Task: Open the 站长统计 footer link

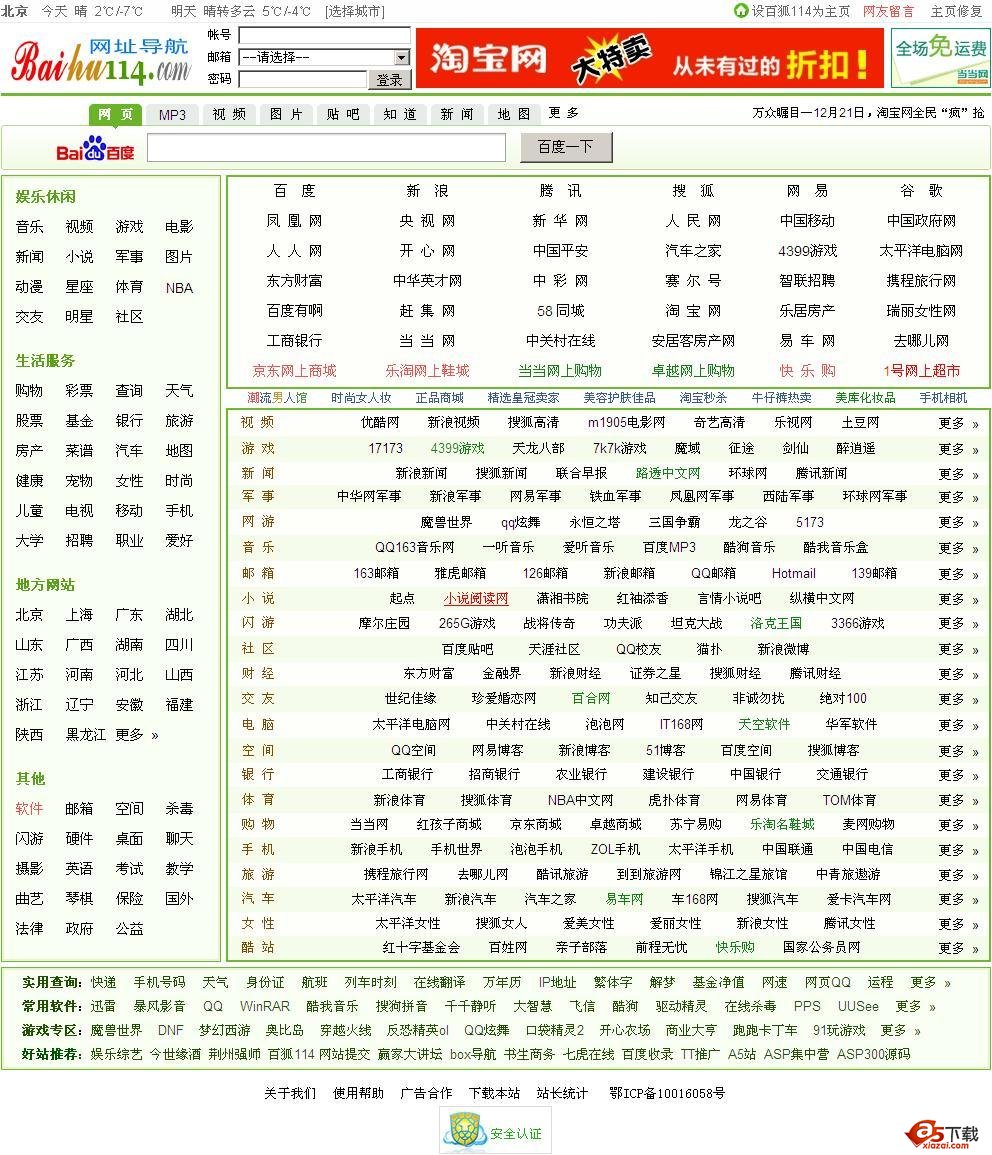Action: pos(563,1093)
